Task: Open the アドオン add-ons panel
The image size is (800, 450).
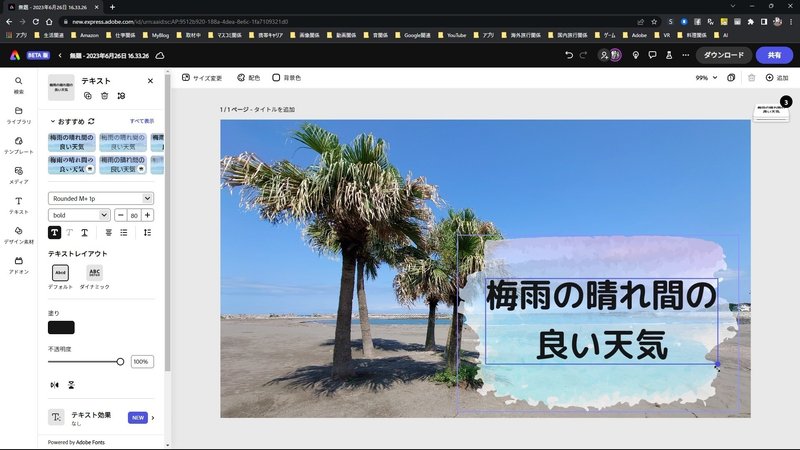Action: pos(18,265)
